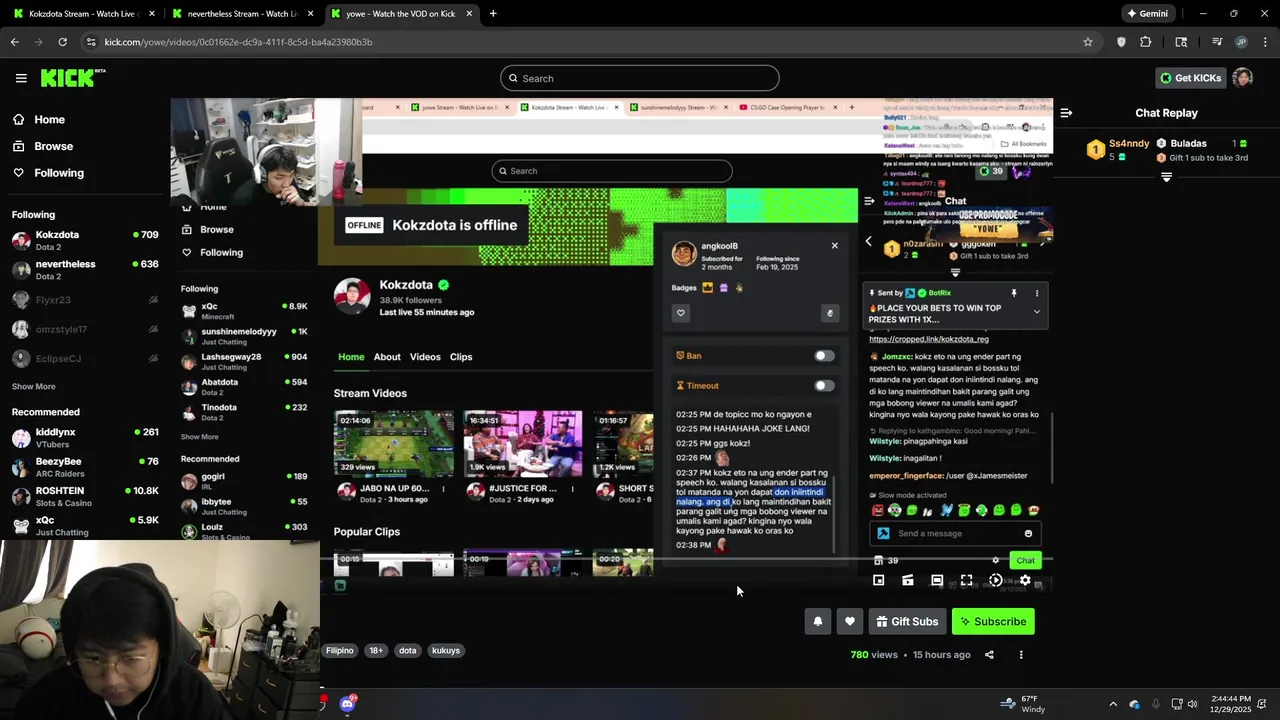Open the video player settings gear
This screenshot has height=720, width=1280.
[1025, 580]
